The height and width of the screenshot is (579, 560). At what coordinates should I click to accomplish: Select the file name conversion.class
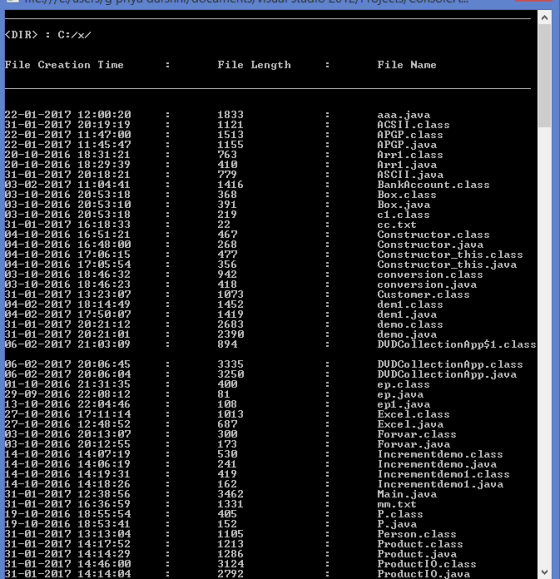tap(430, 274)
